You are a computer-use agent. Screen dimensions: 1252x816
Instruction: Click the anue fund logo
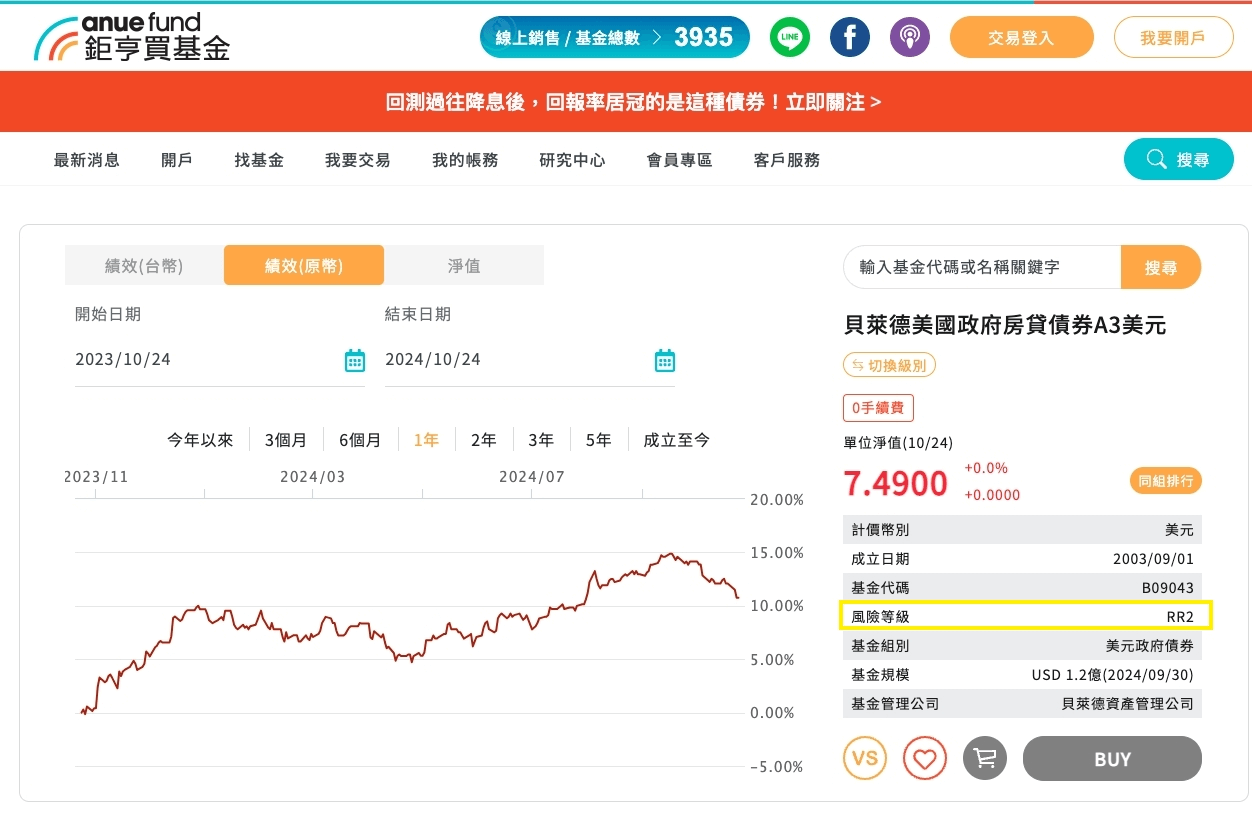click(132, 37)
